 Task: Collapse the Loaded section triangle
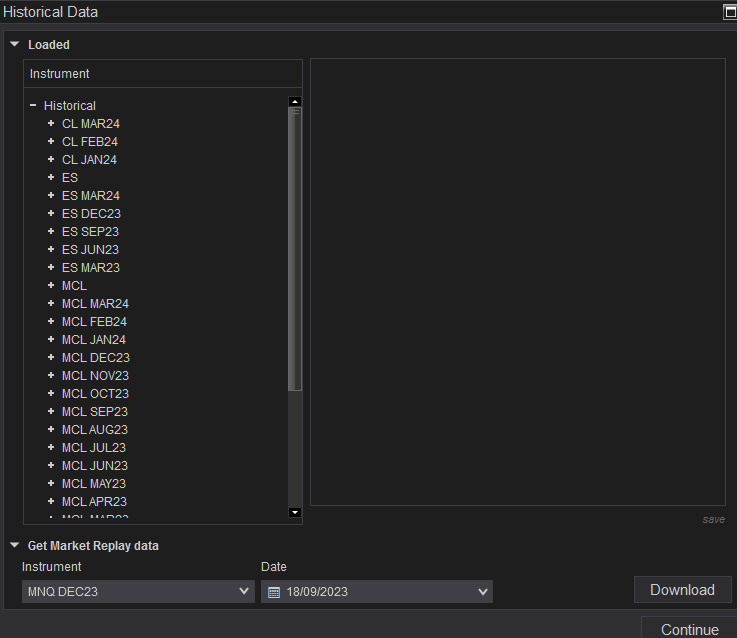coord(15,44)
